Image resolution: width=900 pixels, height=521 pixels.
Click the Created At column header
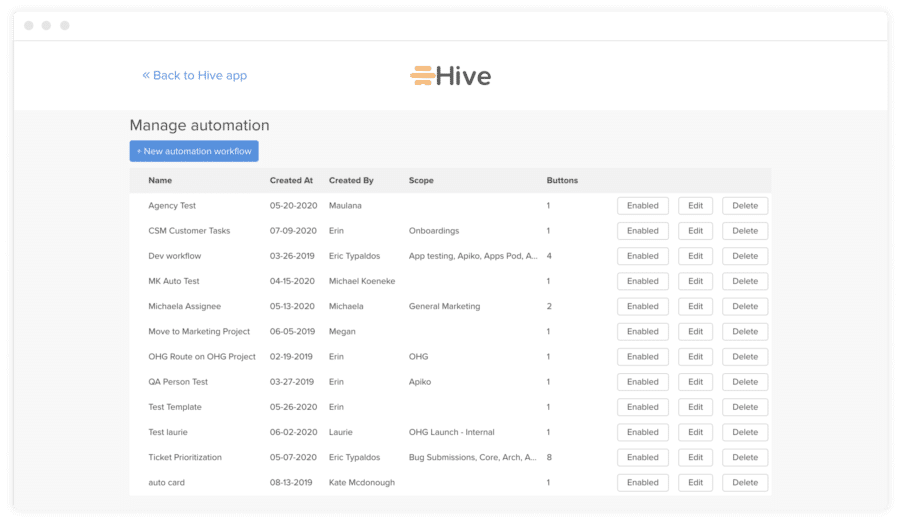tap(291, 180)
